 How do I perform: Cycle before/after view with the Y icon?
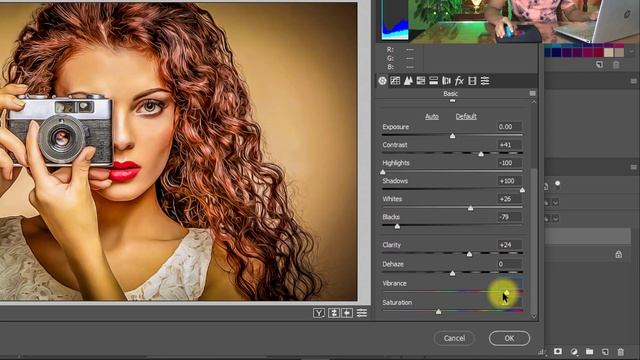(319, 313)
